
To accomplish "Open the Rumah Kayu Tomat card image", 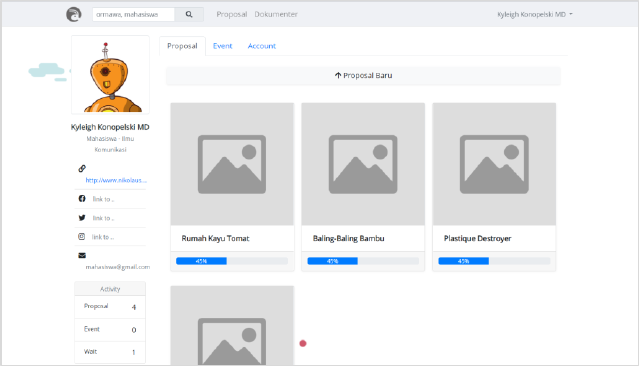I will 232,164.
